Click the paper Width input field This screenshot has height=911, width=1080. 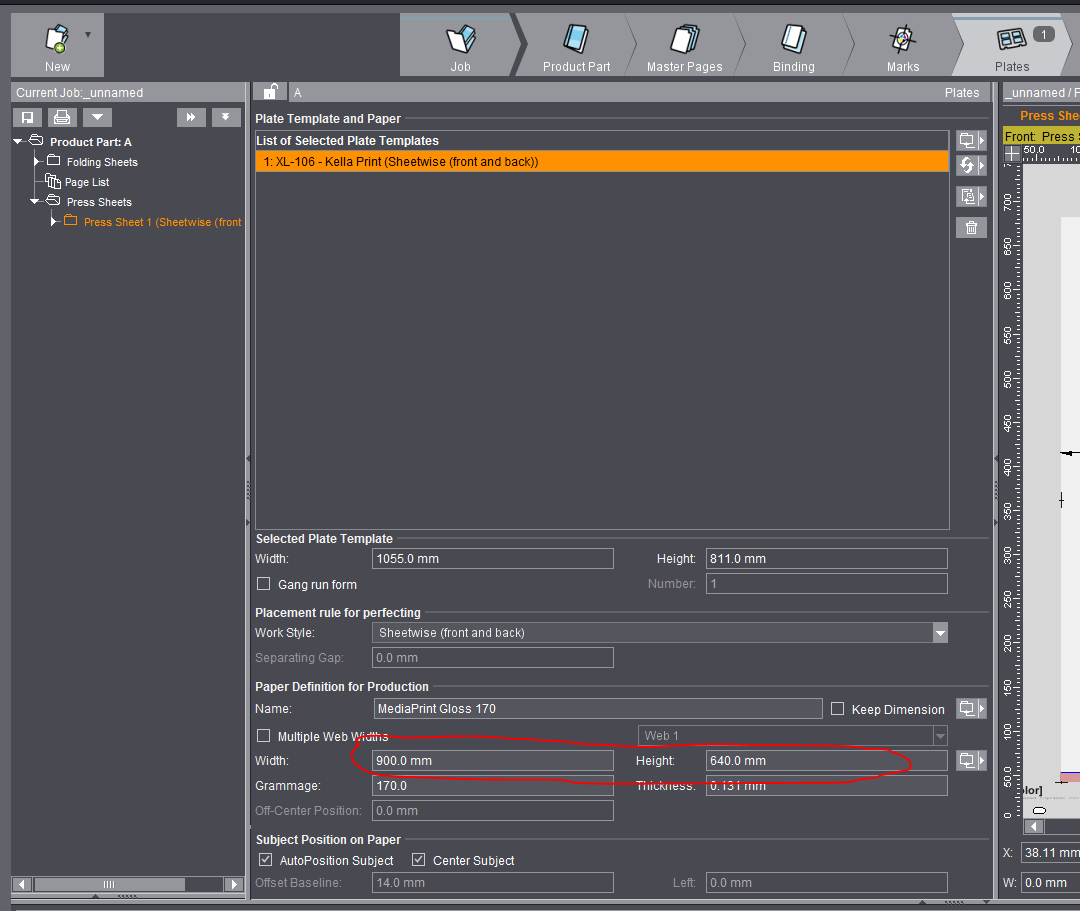point(492,761)
